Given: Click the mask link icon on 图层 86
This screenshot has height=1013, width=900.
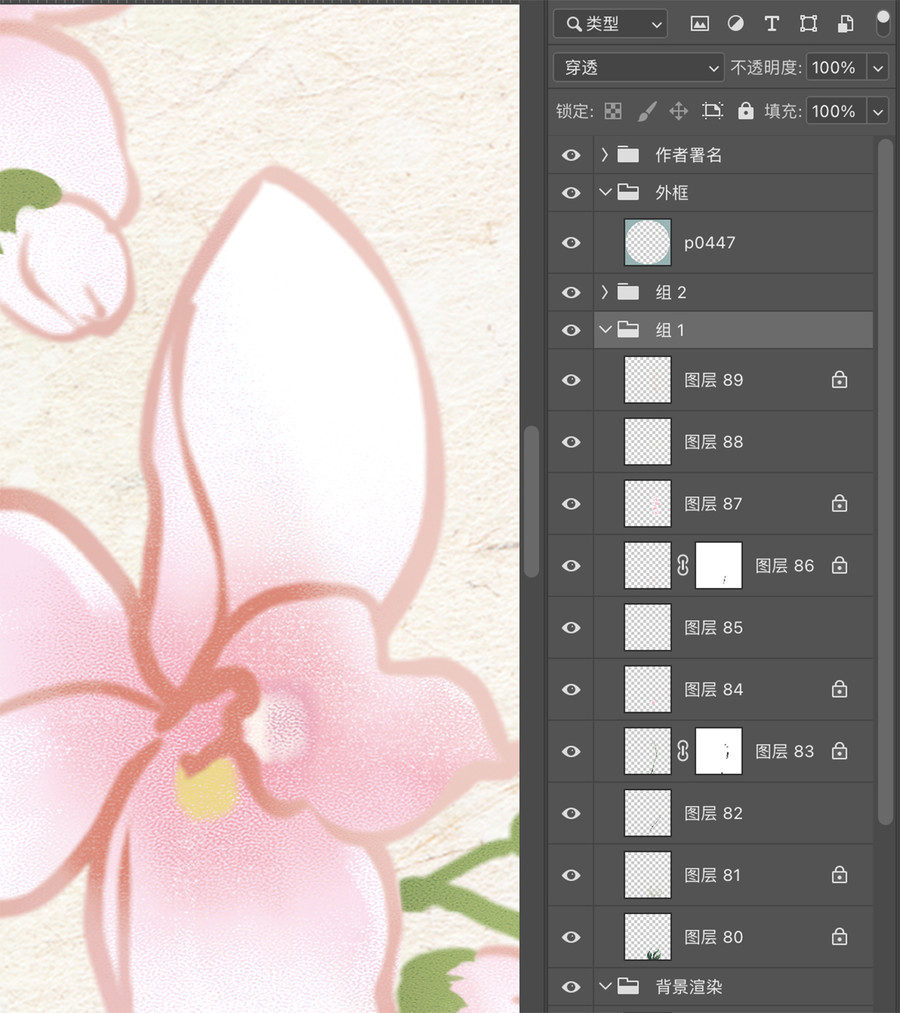Looking at the screenshot, I should pos(683,565).
